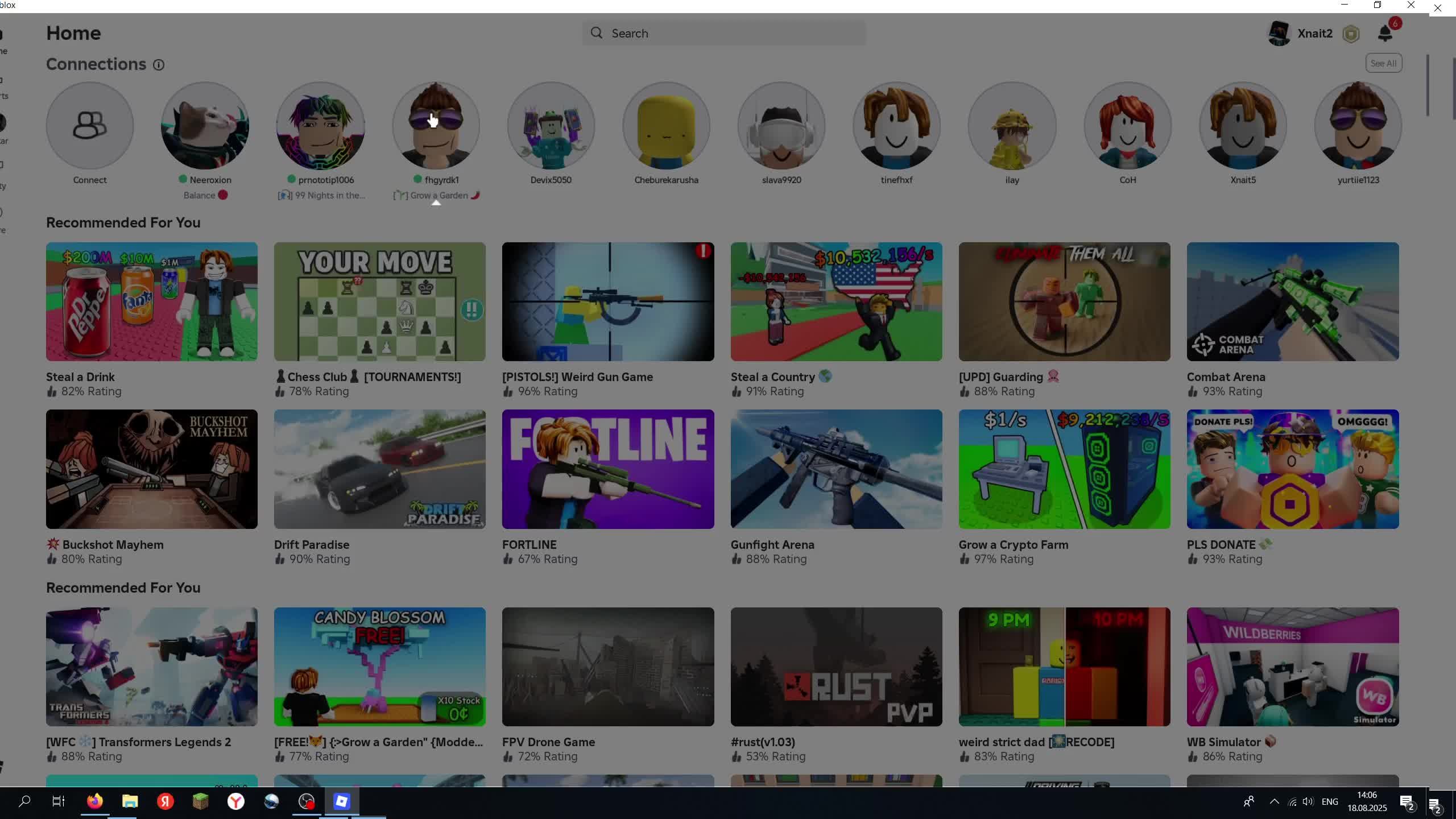Click the search magnifier icon

pyautogui.click(x=596, y=33)
